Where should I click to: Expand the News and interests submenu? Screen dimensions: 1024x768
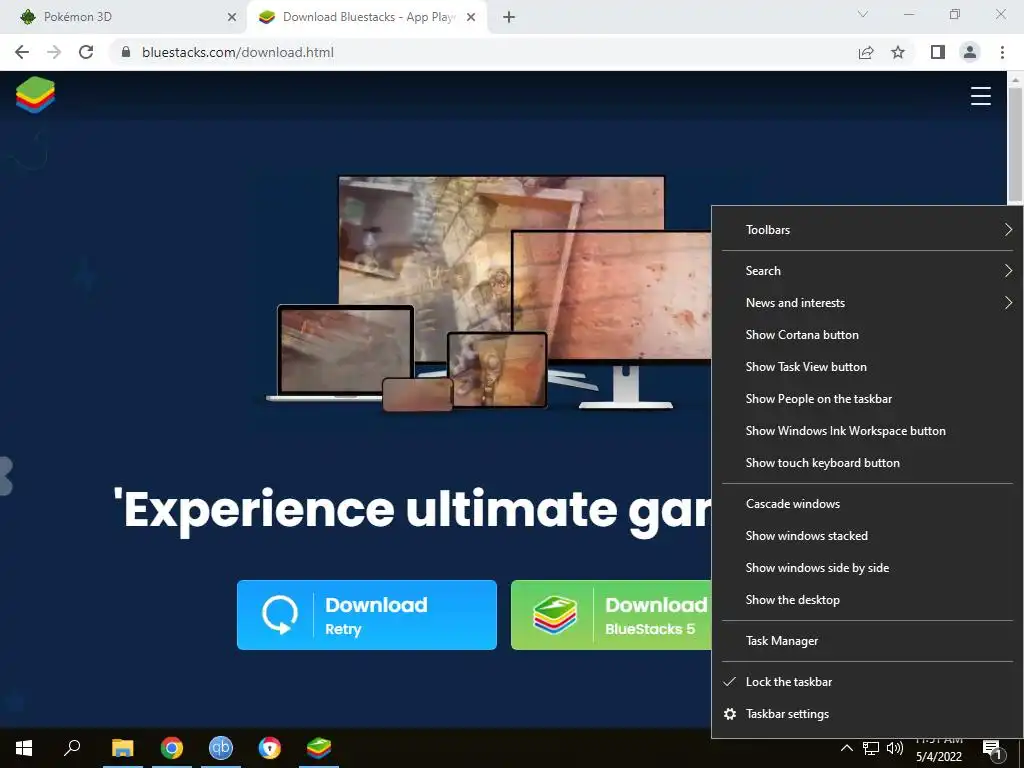[x=867, y=303]
